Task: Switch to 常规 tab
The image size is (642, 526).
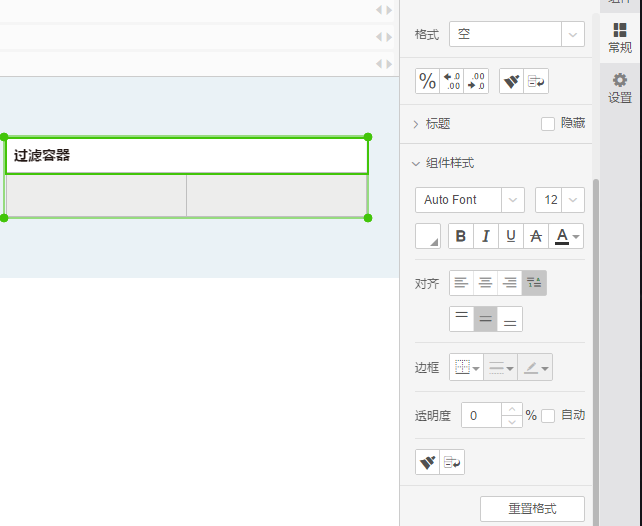Action: point(620,38)
